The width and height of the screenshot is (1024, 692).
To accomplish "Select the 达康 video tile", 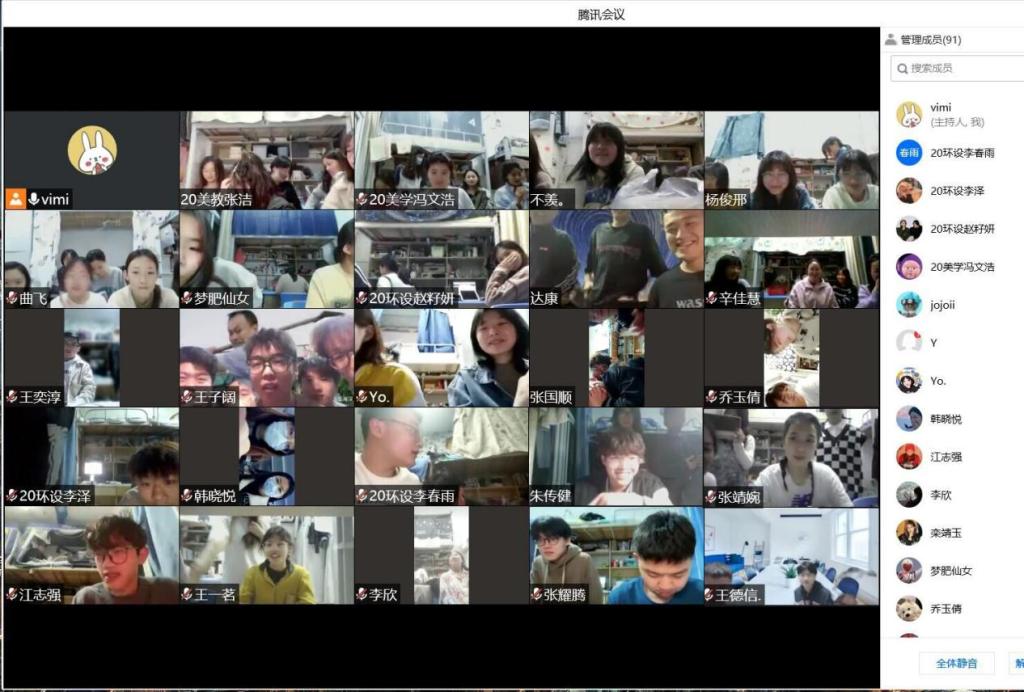I will point(616,258).
